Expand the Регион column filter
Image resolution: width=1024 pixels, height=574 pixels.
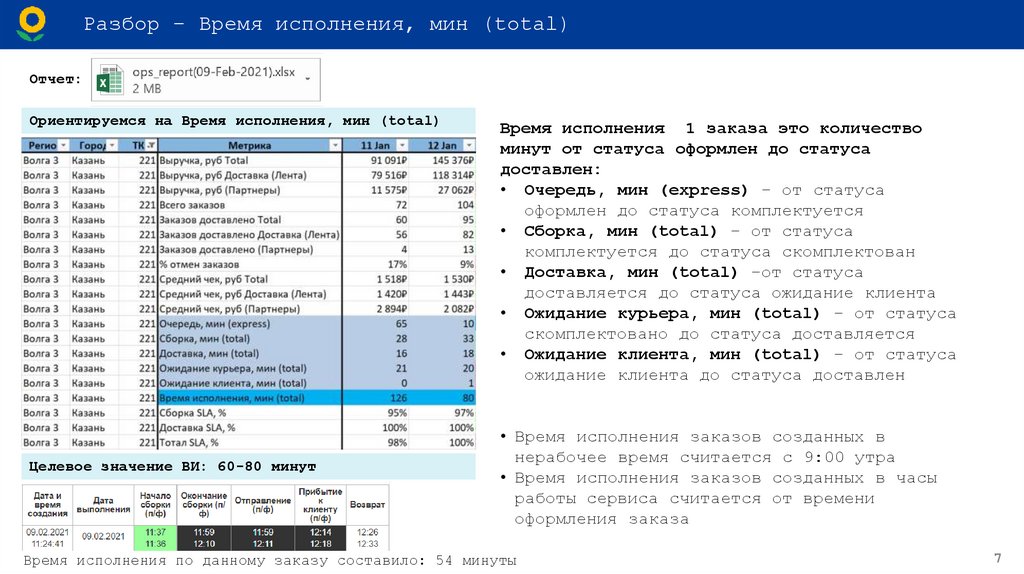click(x=63, y=146)
